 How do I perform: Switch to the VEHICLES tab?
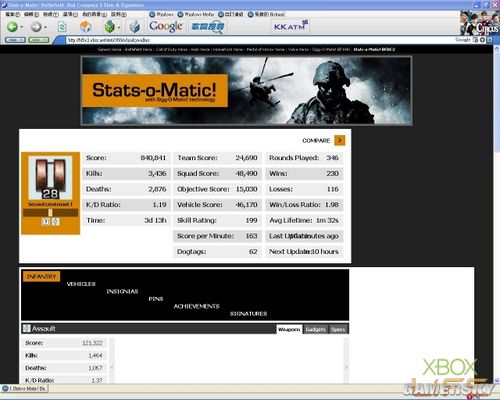click(81, 284)
